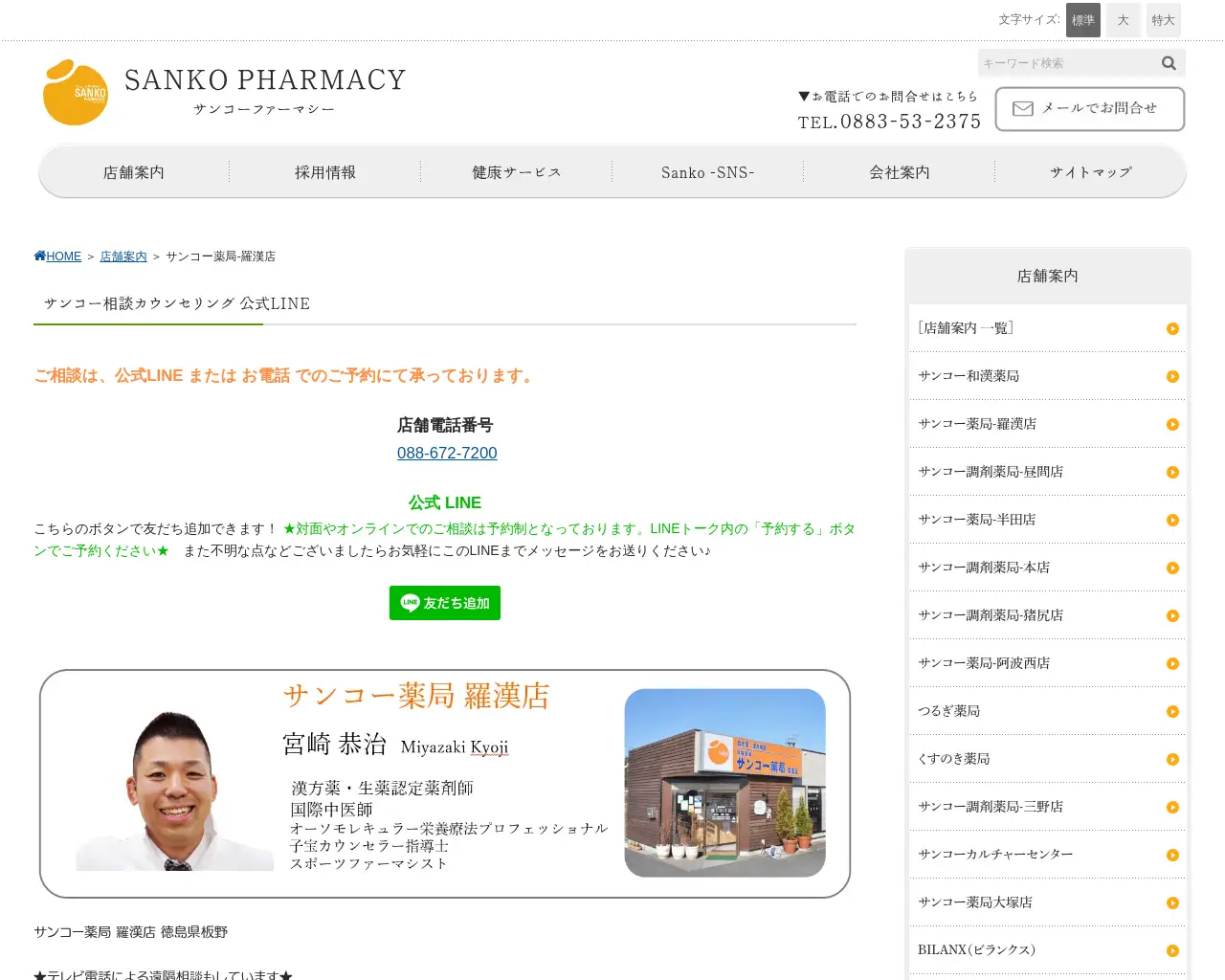Click the arrow icon next to サンコーカルチャーセンター

point(1172,856)
